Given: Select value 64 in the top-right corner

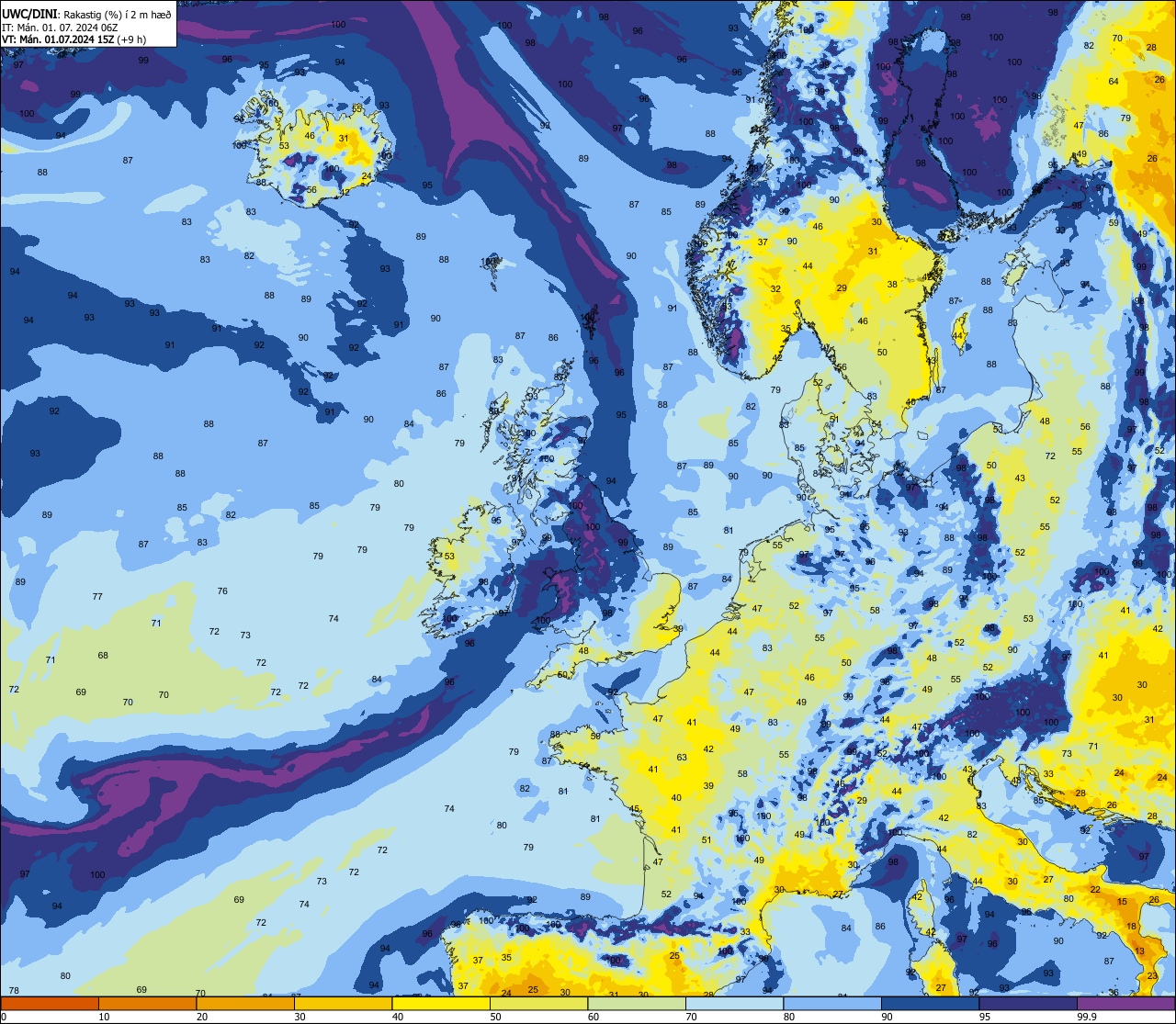Looking at the screenshot, I should [1114, 81].
